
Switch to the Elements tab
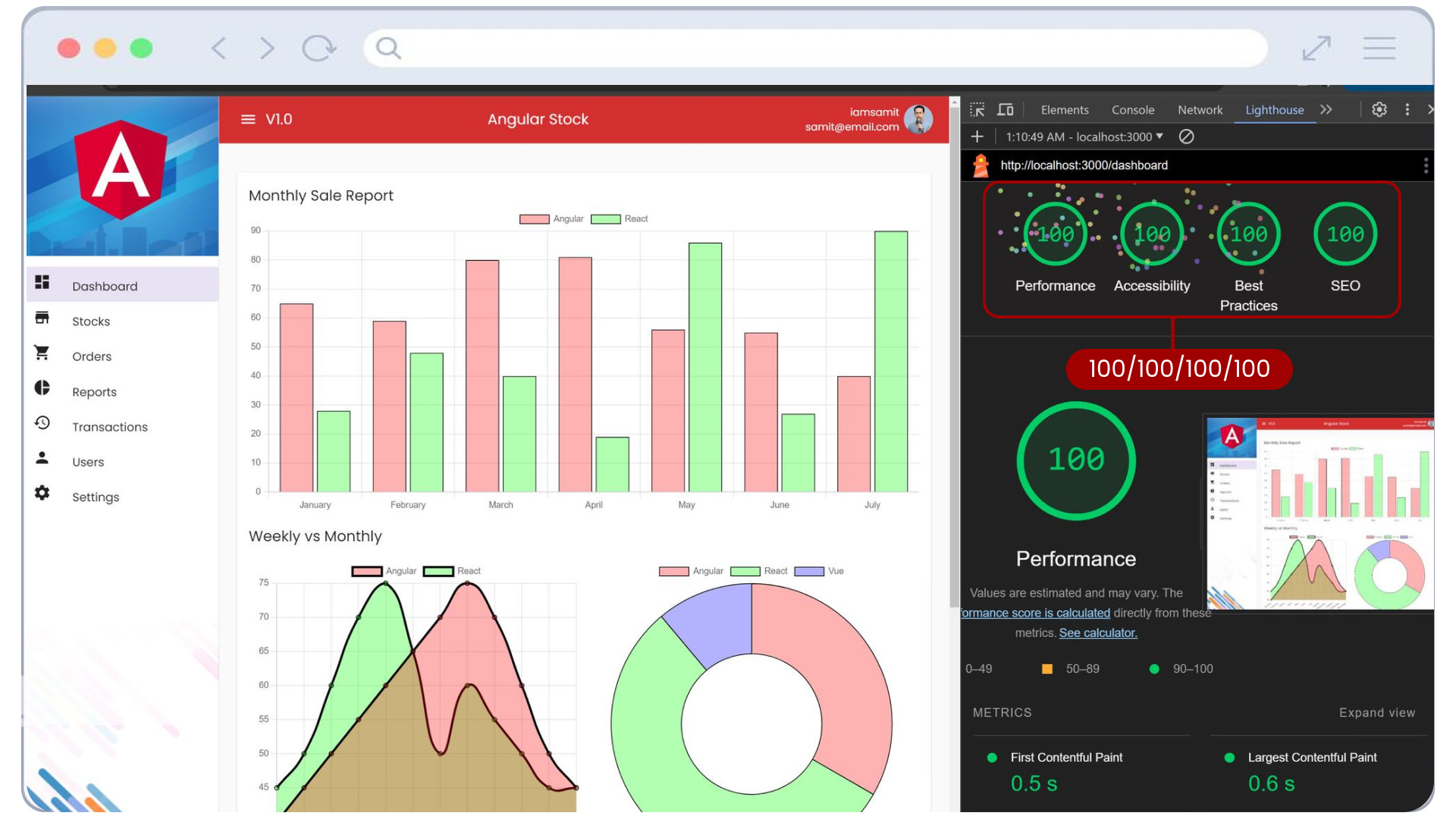tap(1065, 110)
